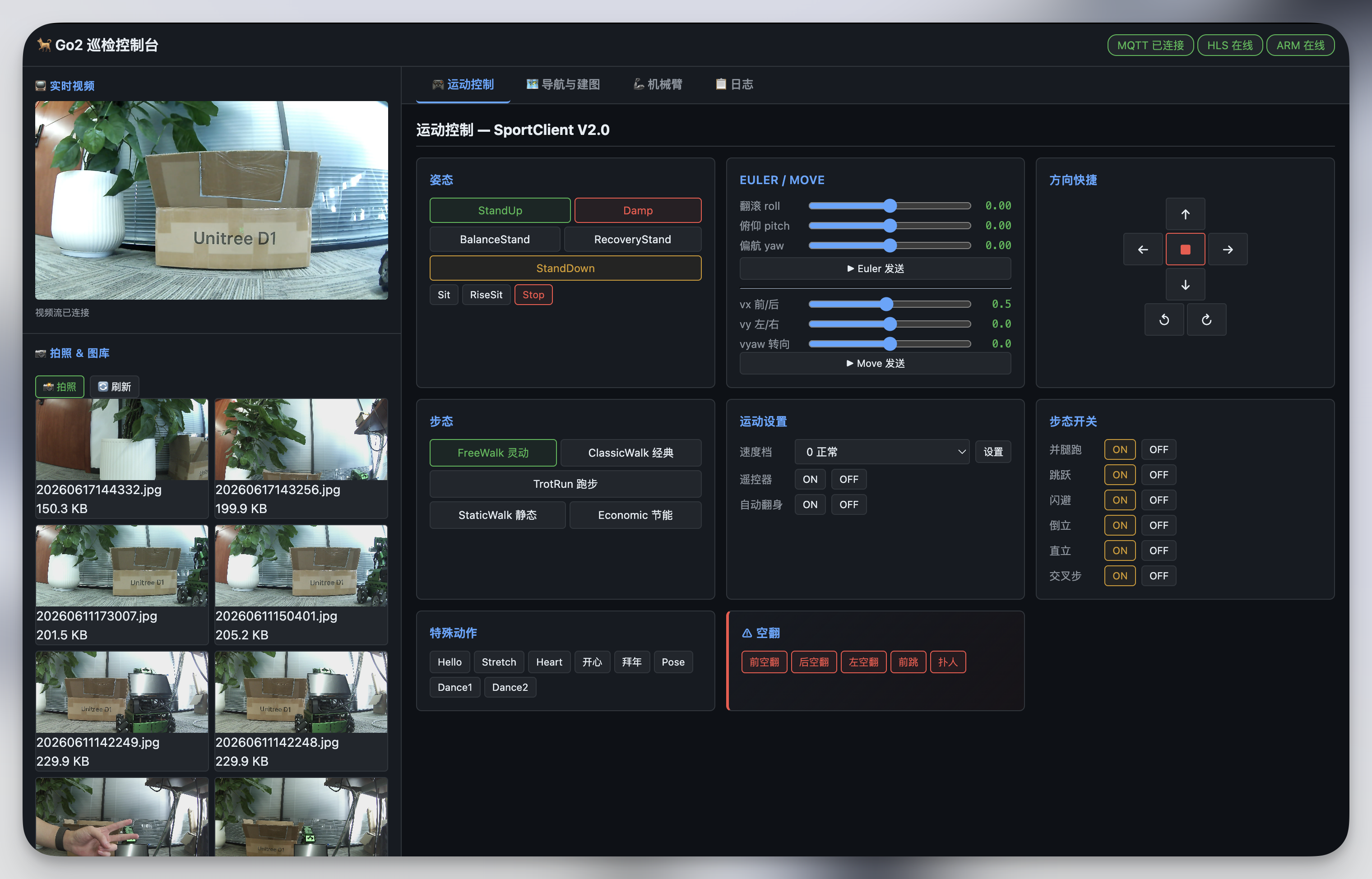1372x879 pixels.
Task: Turn 自动翻身 ON
Action: (x=810, y=504)
